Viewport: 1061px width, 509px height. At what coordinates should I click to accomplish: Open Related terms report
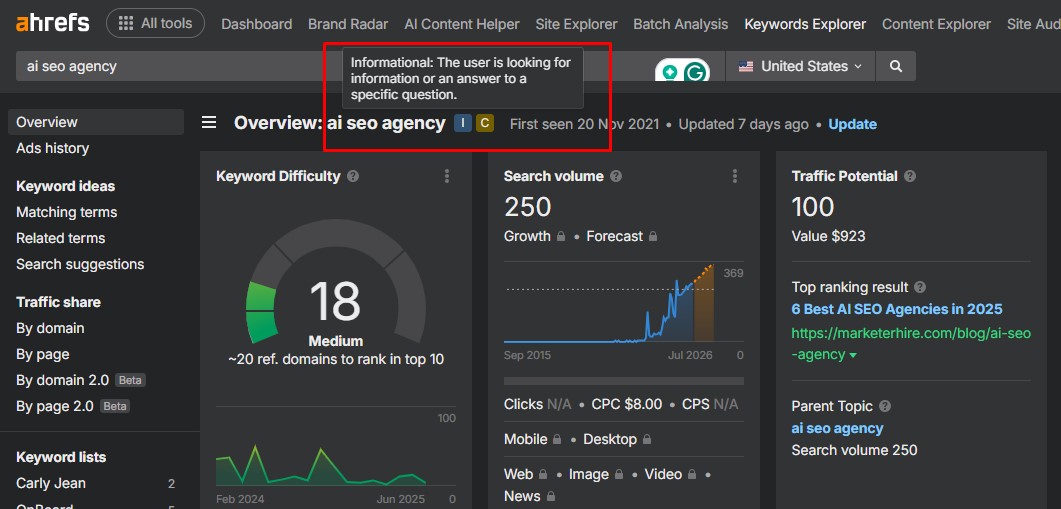click(x=60, y=238)
